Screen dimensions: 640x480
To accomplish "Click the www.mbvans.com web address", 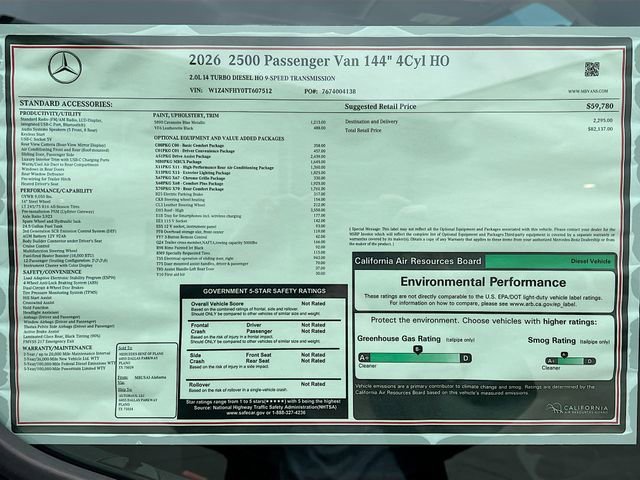I will click(x=588, y=91).
